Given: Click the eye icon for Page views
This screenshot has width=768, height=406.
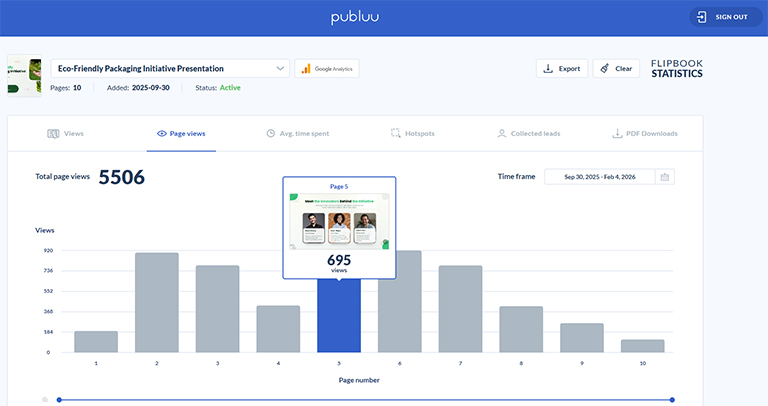Looking at the screenshot, I should coord(162,134).
